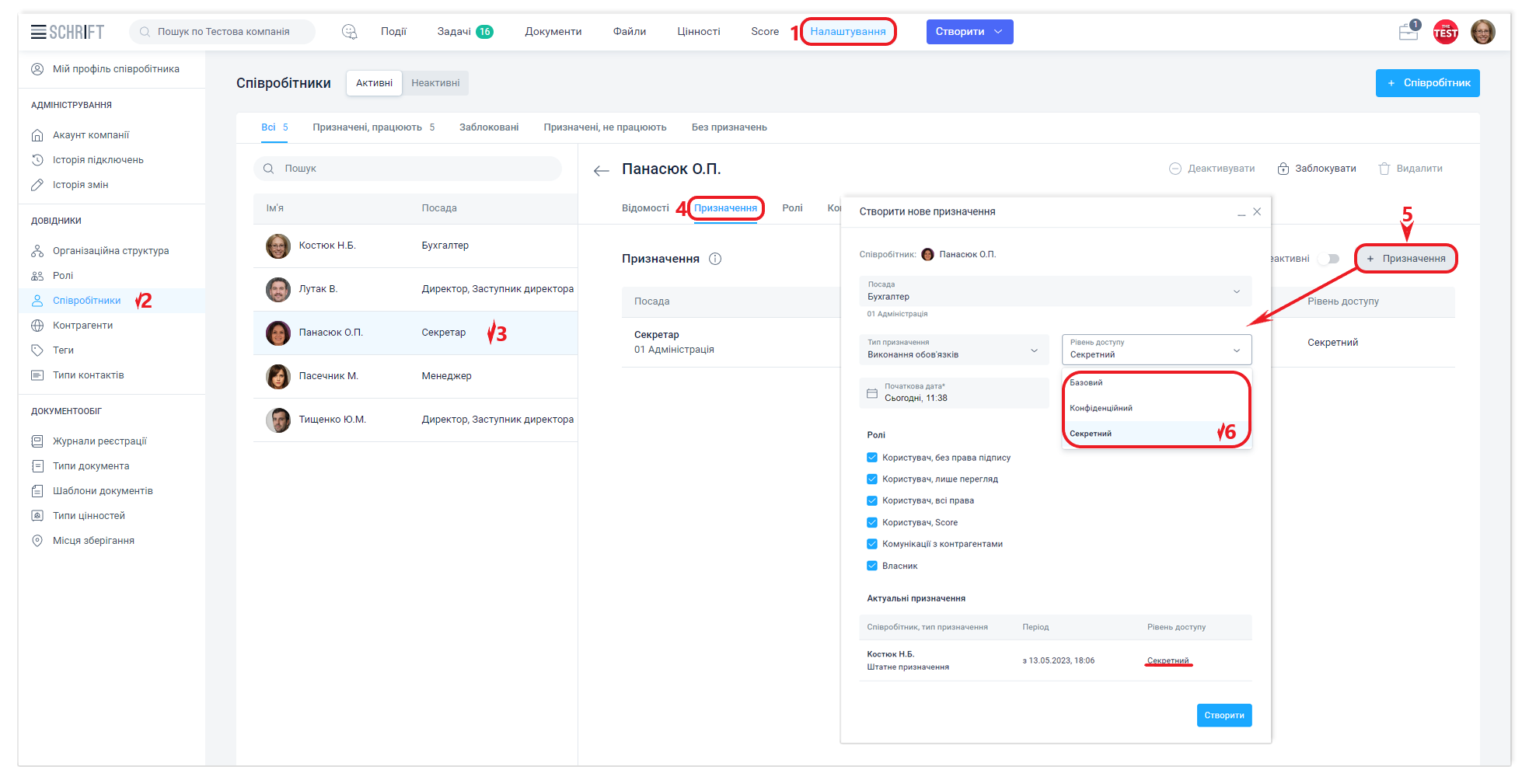Click the Пошук field above employee list
This screenshot has height=784, width=1529.
408,169
